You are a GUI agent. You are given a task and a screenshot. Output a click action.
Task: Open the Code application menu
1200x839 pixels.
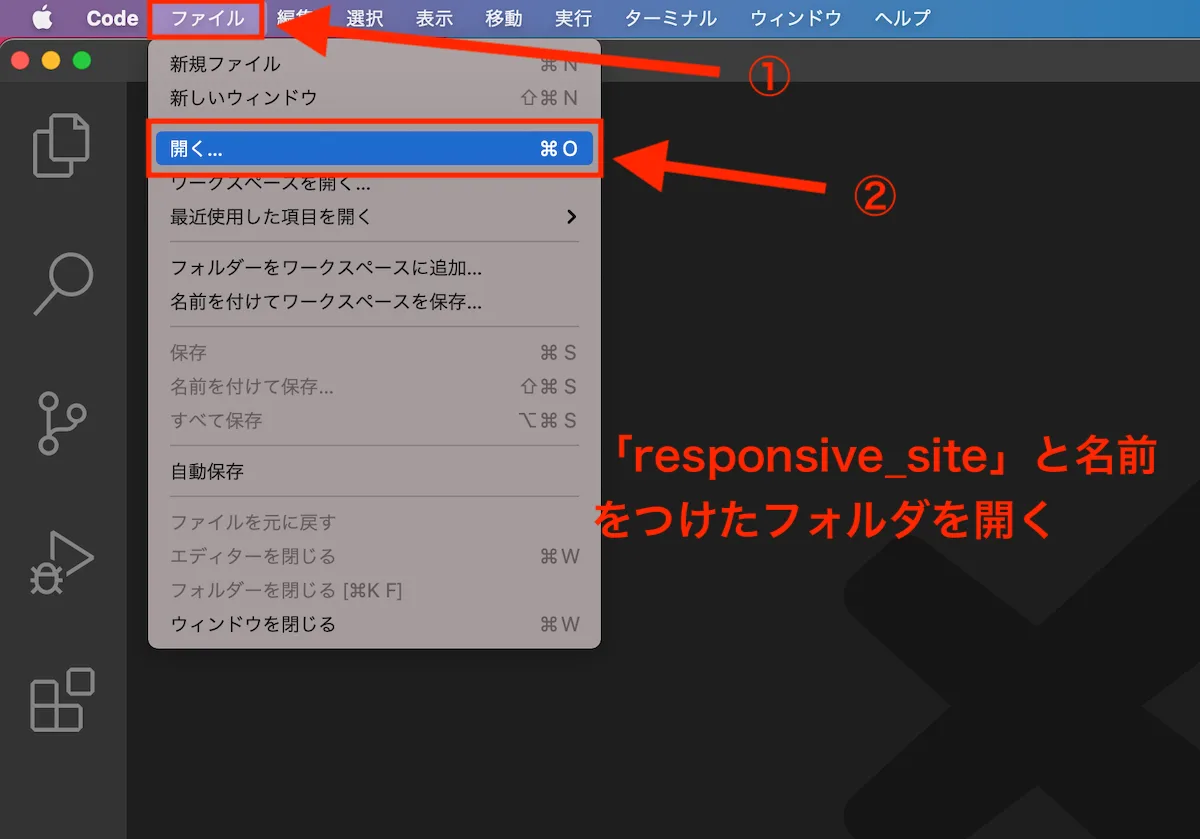[110, 17]
